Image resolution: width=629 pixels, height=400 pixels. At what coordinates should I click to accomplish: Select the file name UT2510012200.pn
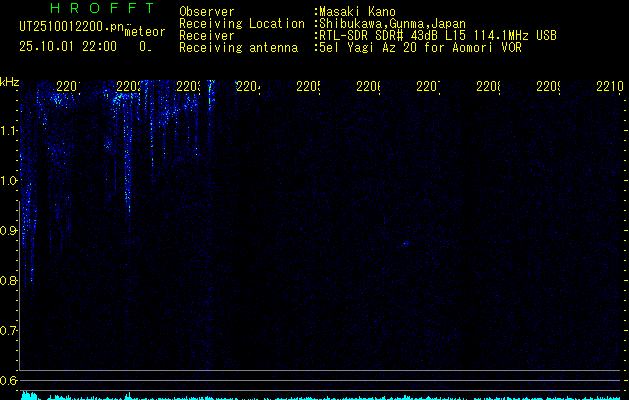point(72,27)
